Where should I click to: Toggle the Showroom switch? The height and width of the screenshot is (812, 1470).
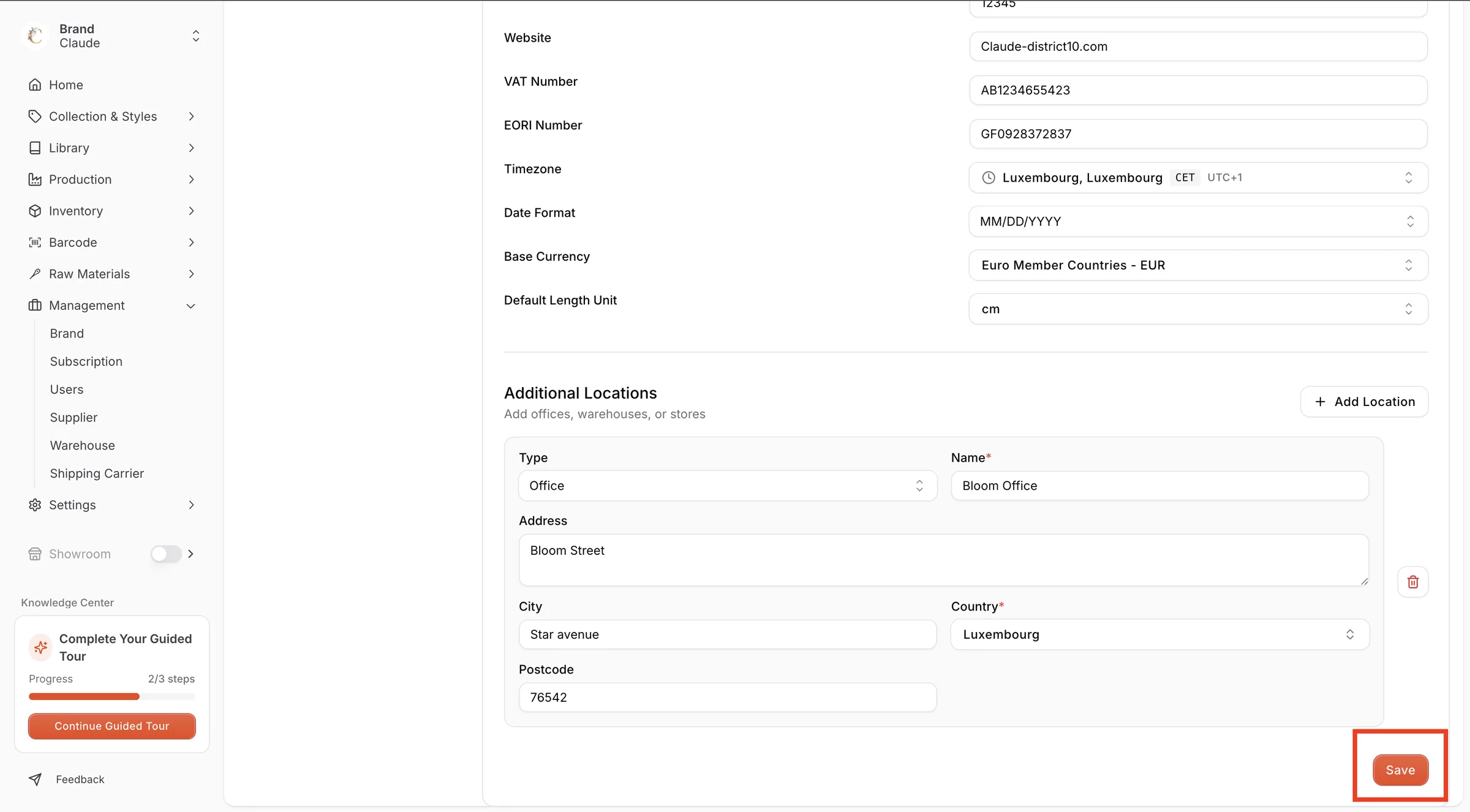pos(166,554)
